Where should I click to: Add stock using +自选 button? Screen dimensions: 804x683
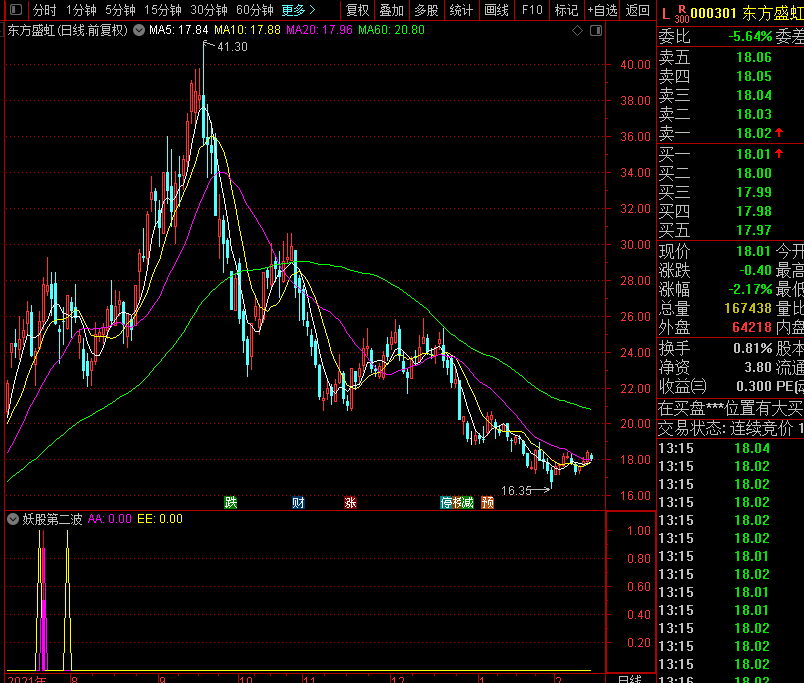coord(601,10)
